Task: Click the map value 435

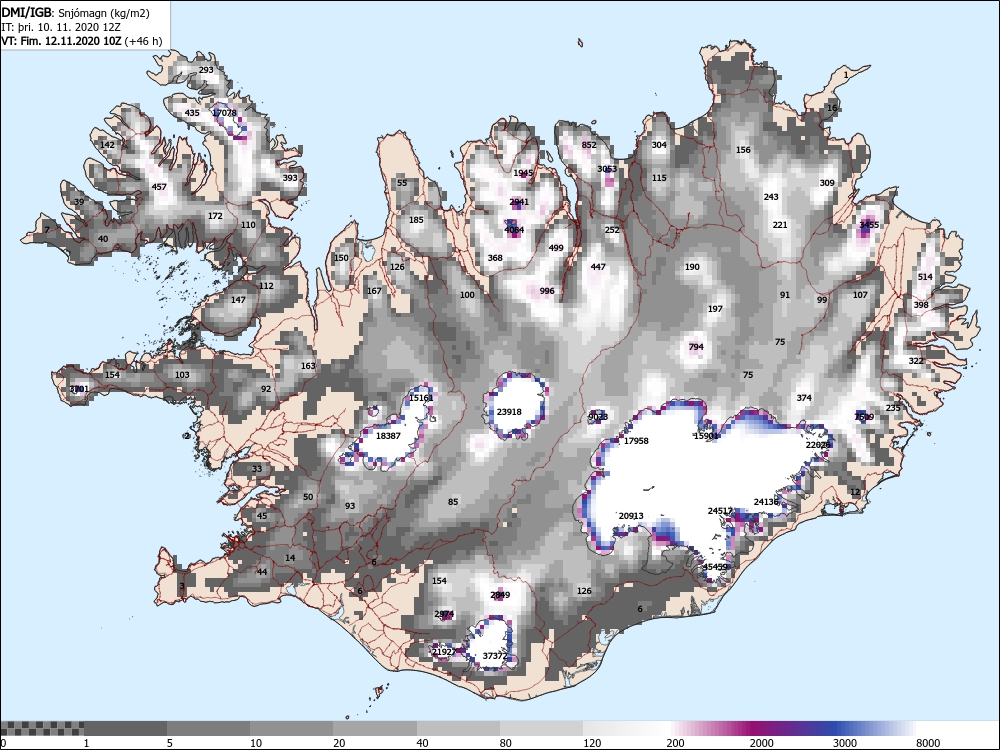Action: [x=192, y=113]
